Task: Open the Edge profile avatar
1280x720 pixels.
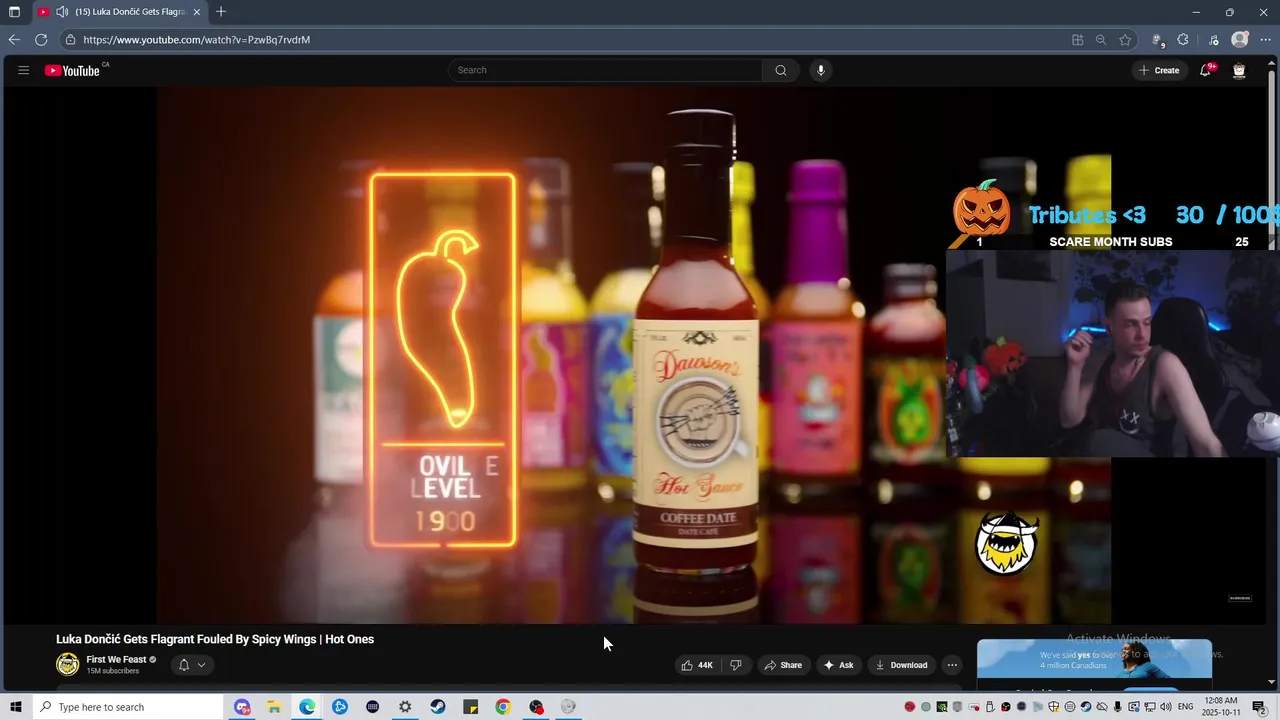Action: pos(1240,40)
